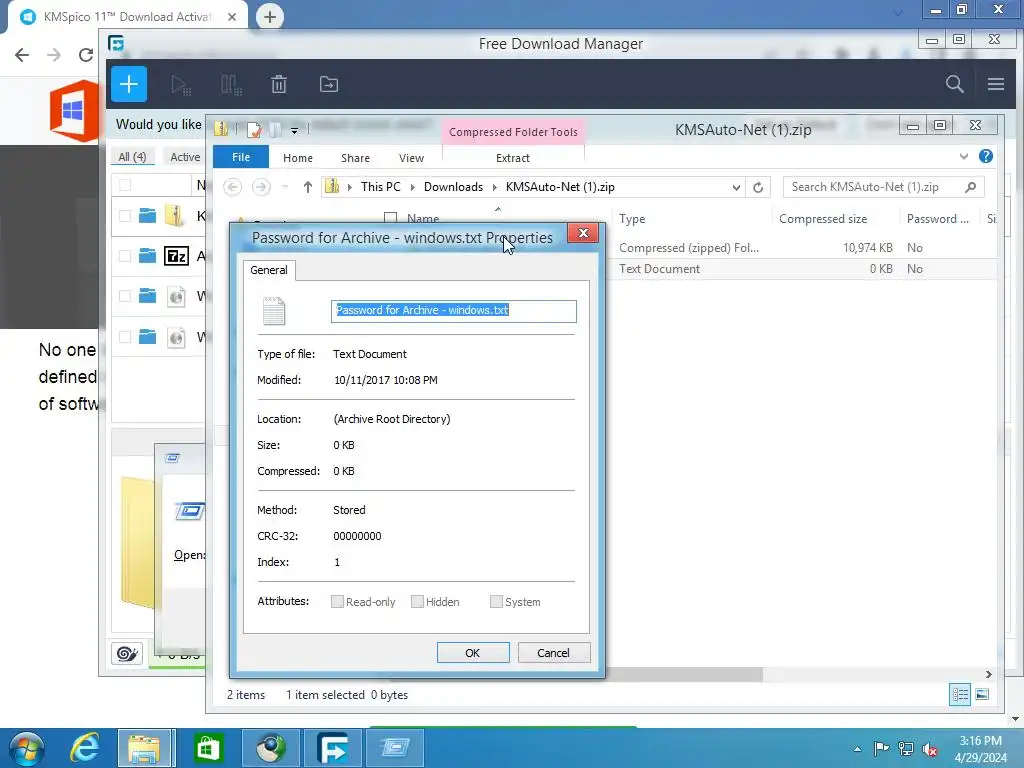Screen dimensions: 1024x768
Task: Expand the ribbon with the chevron near help
Action: [x=964, y=156]
